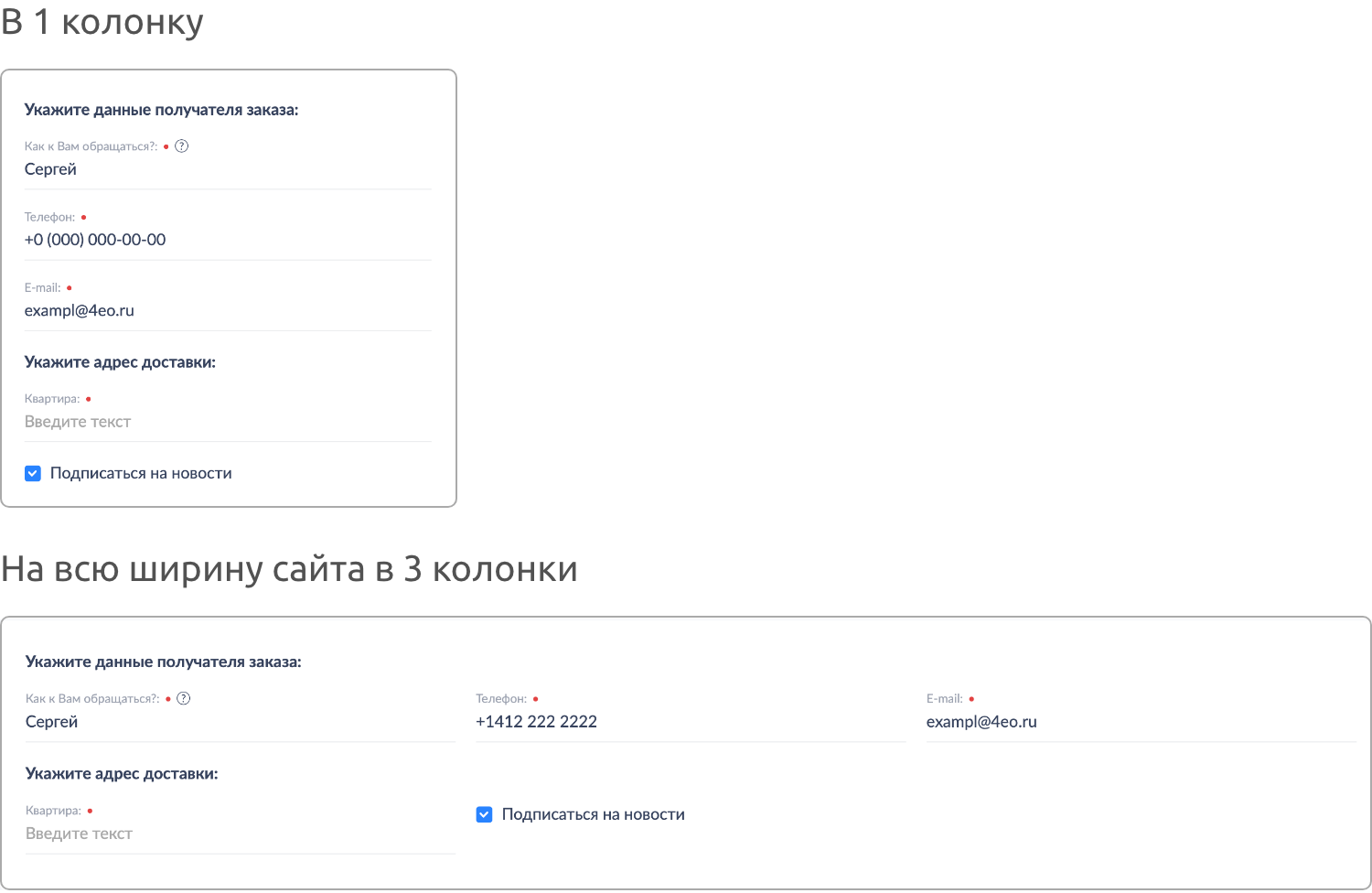Click 'Укажите данные получателя заказа:' title in the three-column form
Viewport: 1372px width, 893px height.
point(164,662)
